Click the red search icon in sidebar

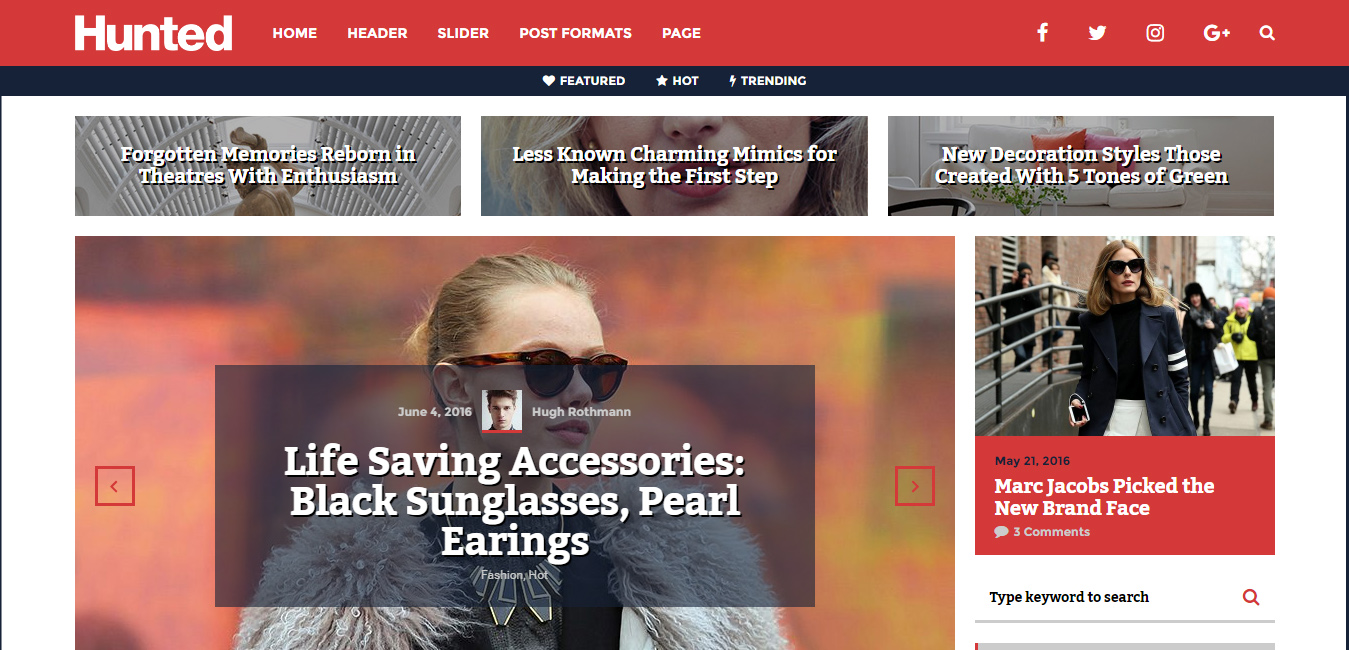click(x=1251, y=597)
